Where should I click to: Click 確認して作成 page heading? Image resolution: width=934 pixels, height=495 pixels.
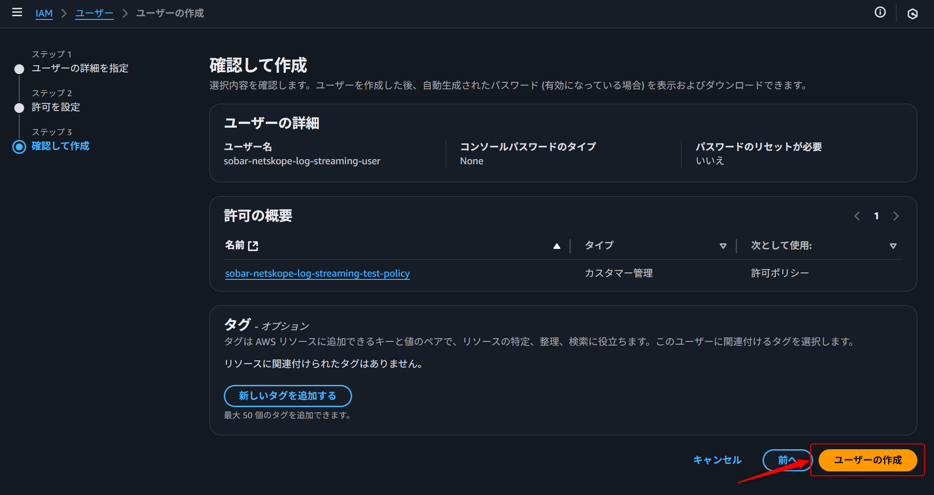258,64
